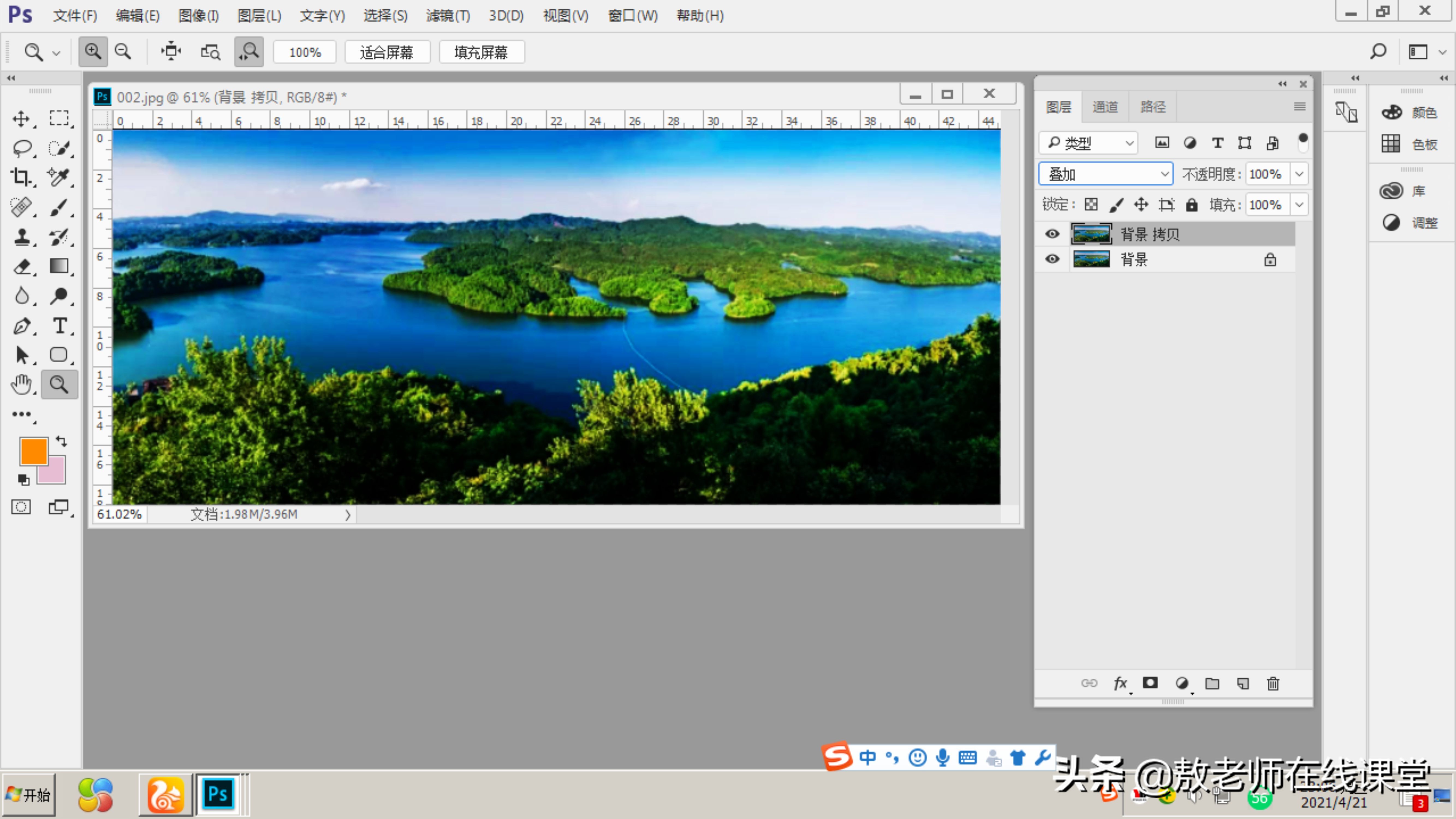Select the Eraser tool
1456x819 pixels.
coord(22,266)
